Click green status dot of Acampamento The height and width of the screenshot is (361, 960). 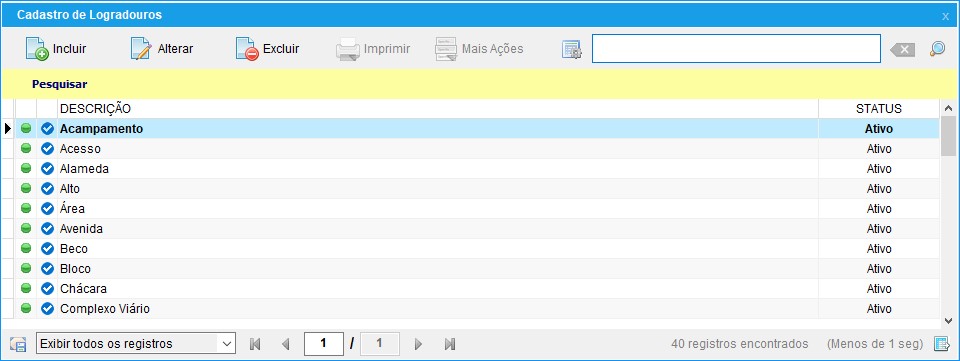tap(26, 128)
